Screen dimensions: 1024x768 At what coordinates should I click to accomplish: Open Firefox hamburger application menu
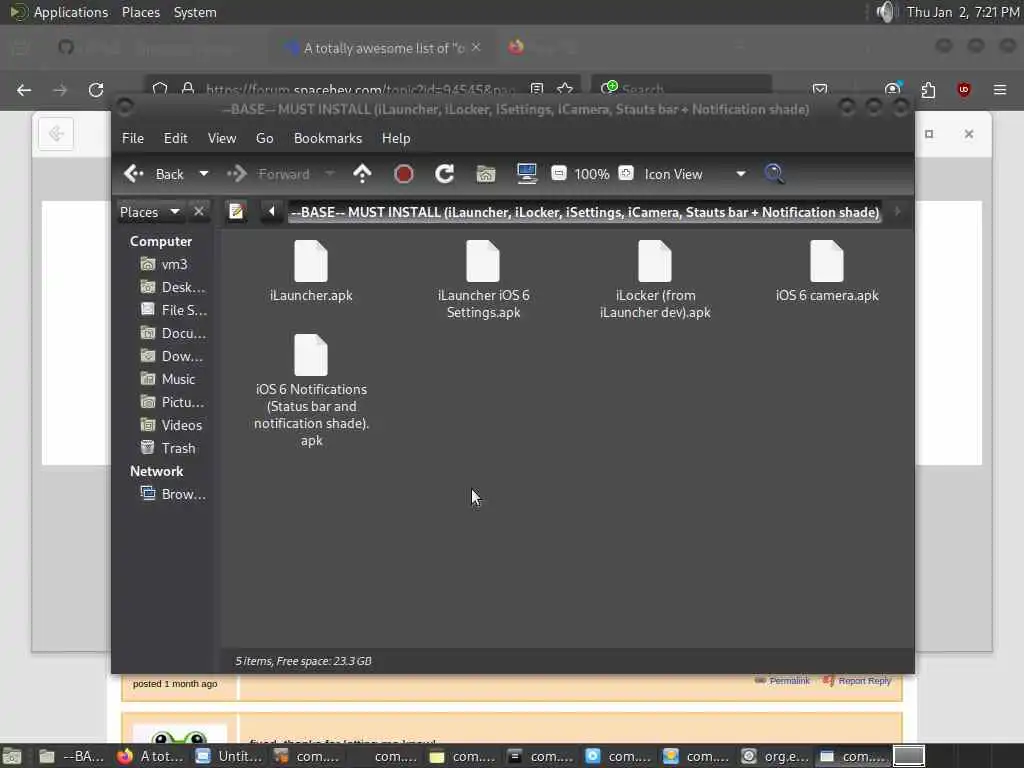1000,89
